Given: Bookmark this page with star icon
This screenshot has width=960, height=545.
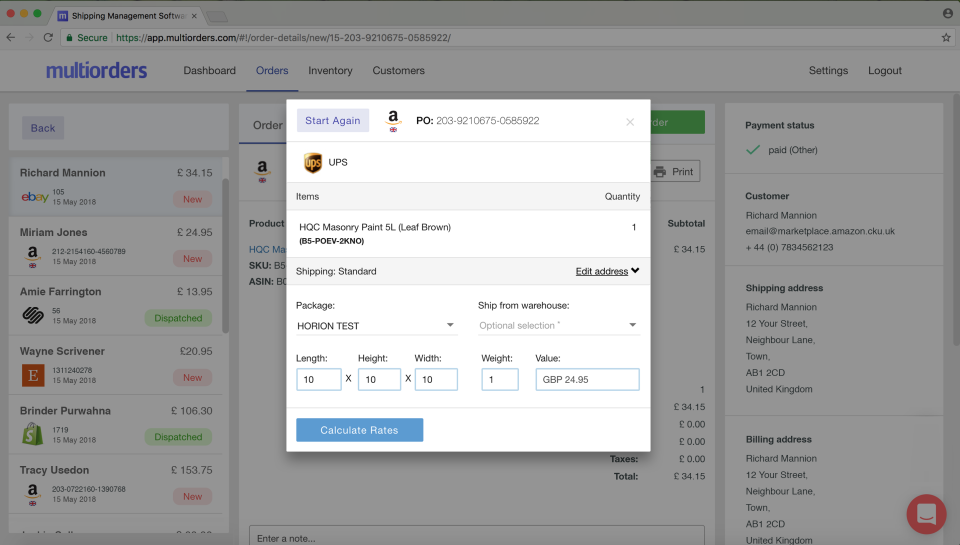Looking at the screenshot, I should coord(946,37).
